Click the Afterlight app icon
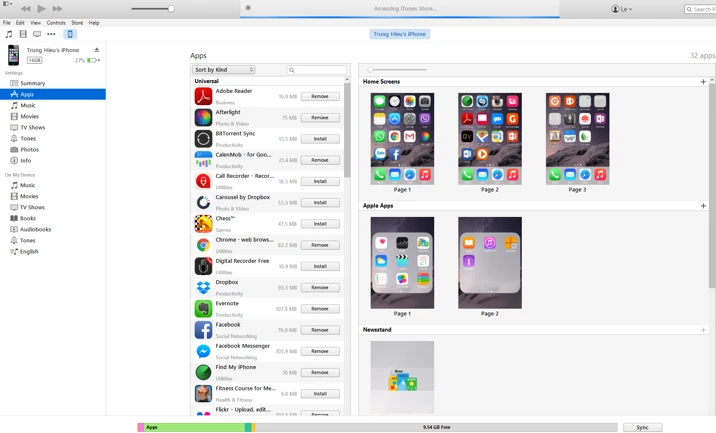The image size is (716, 433). click(x=203, y=118)
